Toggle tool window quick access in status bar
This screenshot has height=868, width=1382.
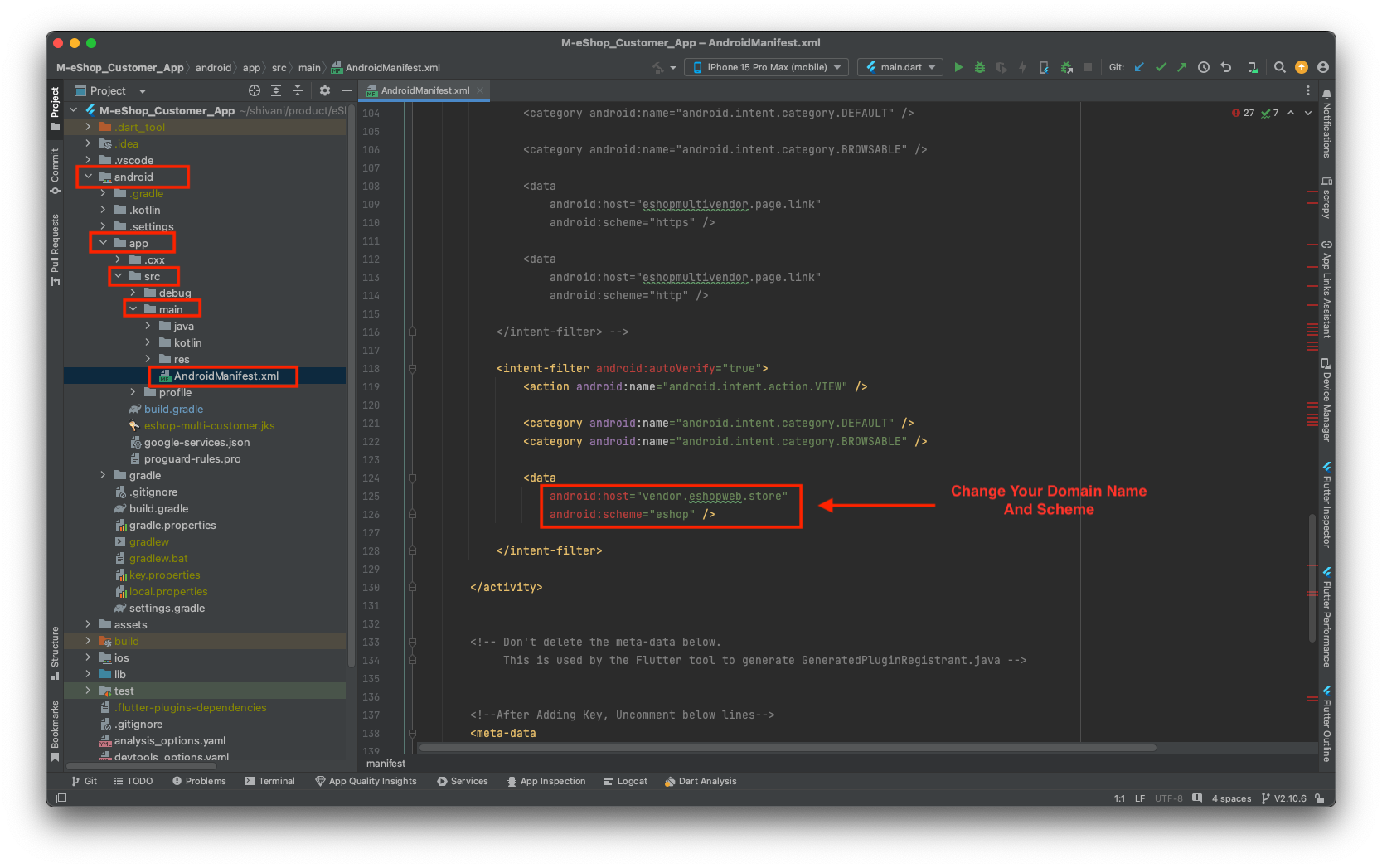61,798
